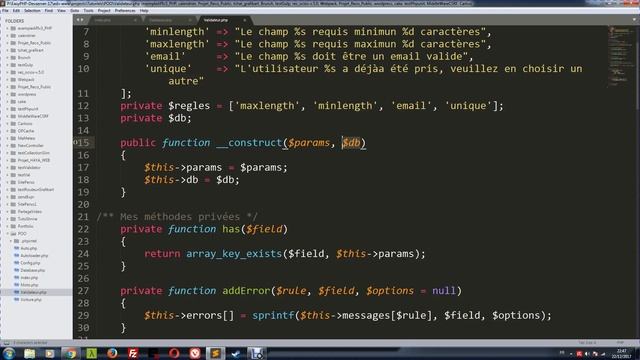The image size is (640, 360).
Task: Close the Database.php tab
Action: pyautogui.click(x=190, y=20)
